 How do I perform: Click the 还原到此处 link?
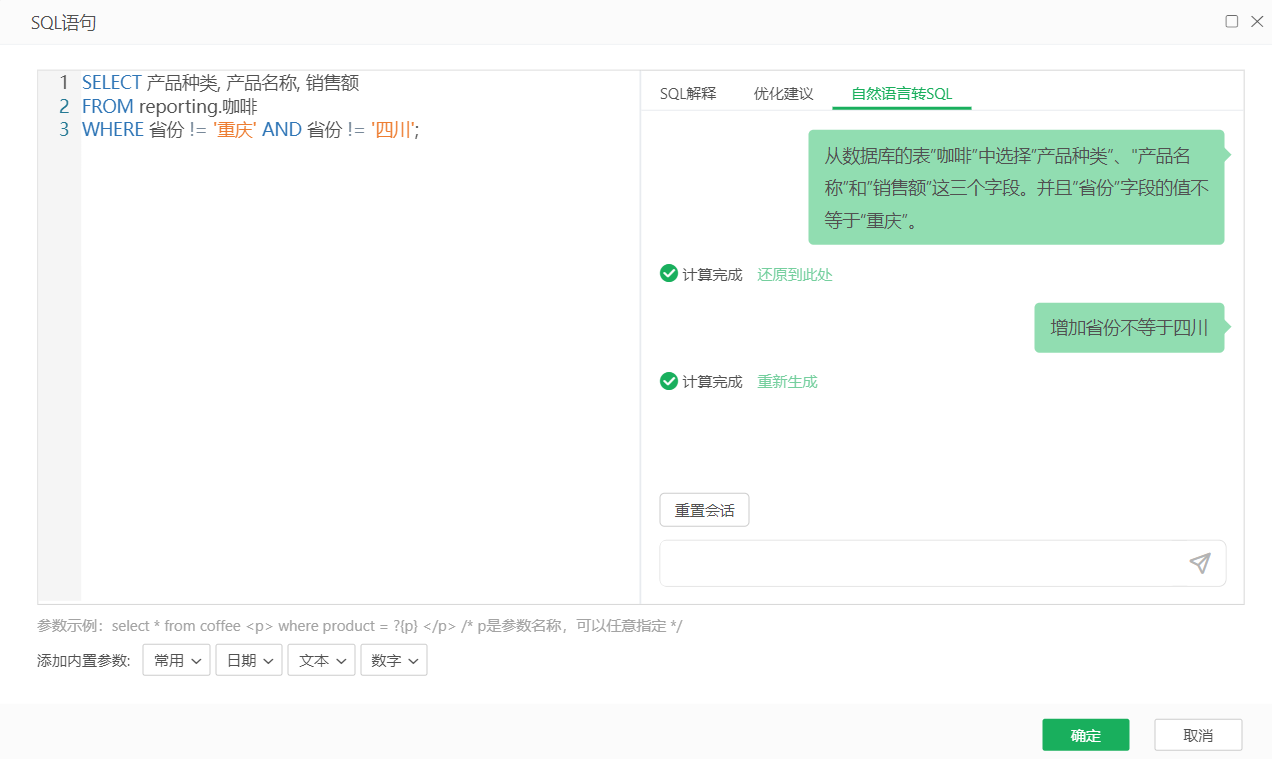794,274
